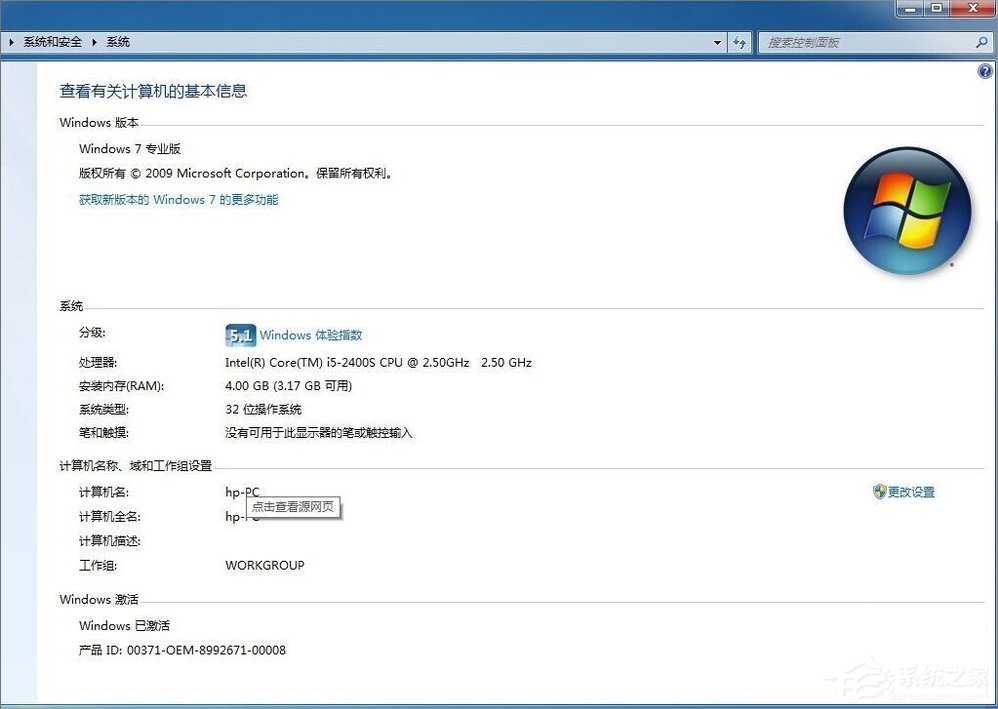Click the back arrow at the breadcrumb start
This screenshot has width=998, height=709.
(x=11, y=42)
